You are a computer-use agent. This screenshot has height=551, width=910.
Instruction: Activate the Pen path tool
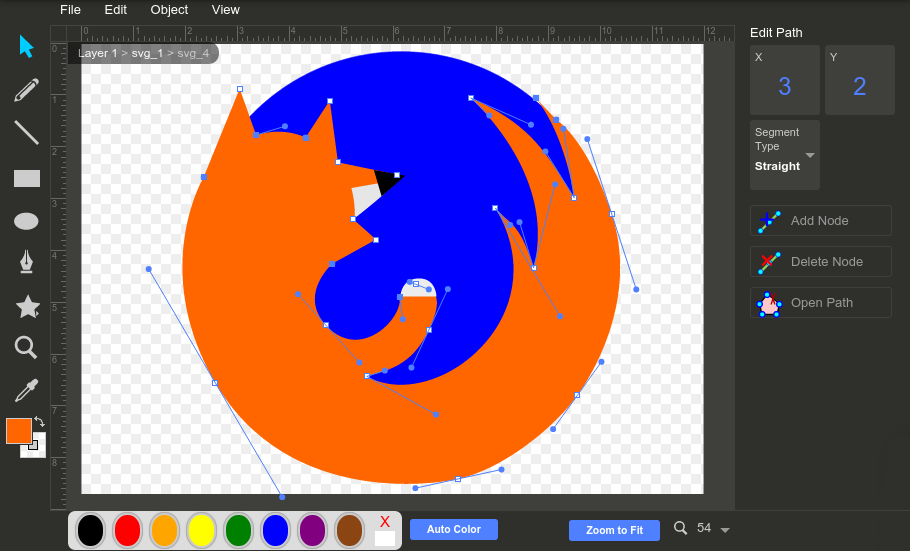coord(26,262)
